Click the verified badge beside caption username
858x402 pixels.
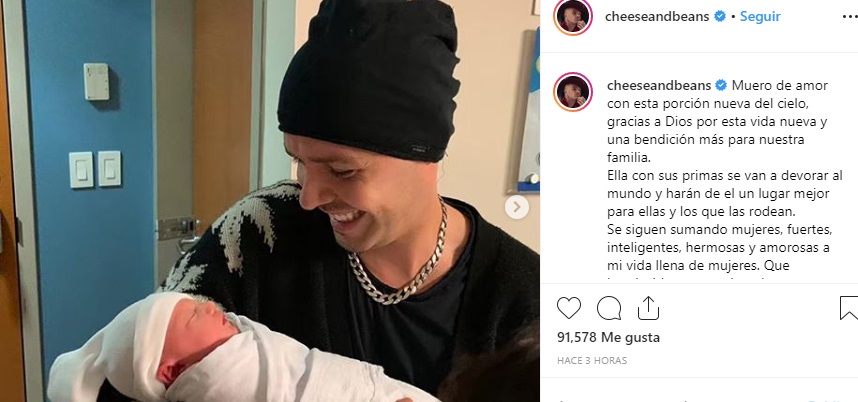click(721, 85)
